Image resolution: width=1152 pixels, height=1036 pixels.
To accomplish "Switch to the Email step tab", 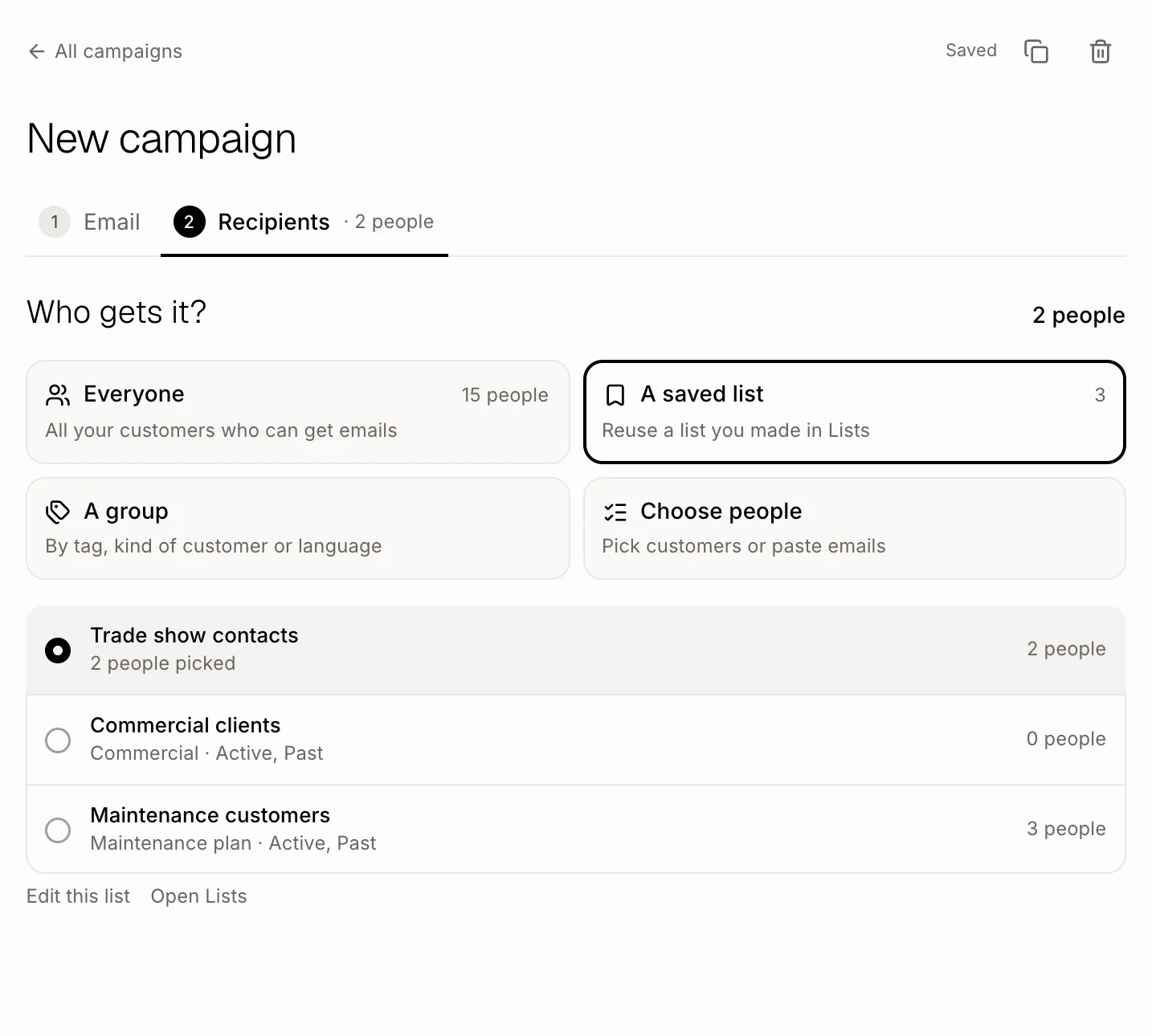I will pyautogui.click(x=90, y=222).
